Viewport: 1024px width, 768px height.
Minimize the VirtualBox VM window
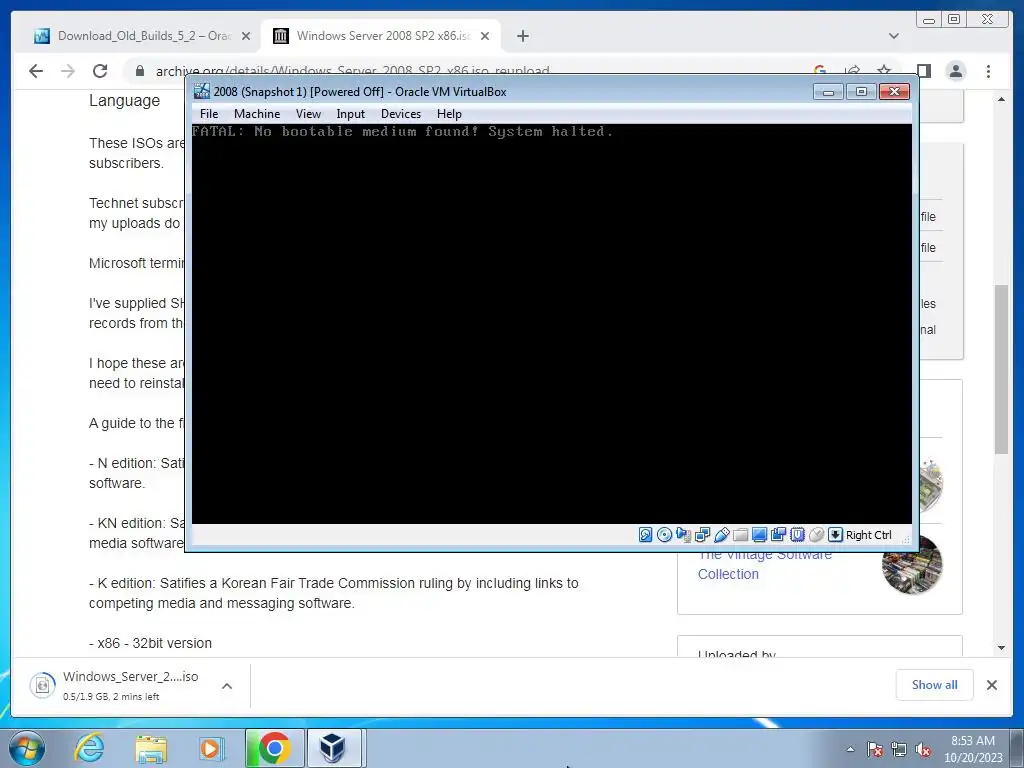click(828, 91)
